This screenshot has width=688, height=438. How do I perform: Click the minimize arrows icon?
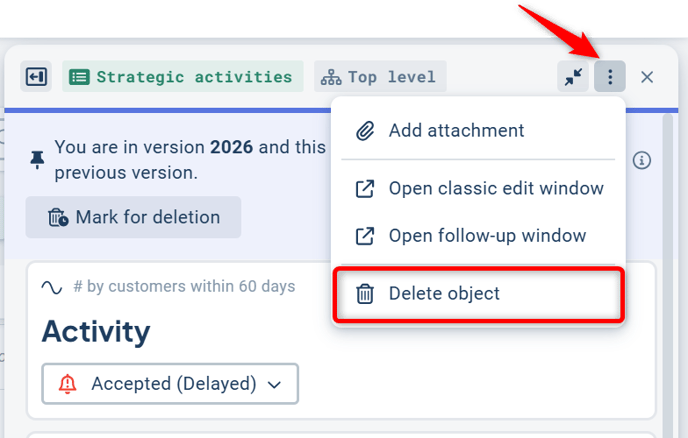(x=573, y=76)
